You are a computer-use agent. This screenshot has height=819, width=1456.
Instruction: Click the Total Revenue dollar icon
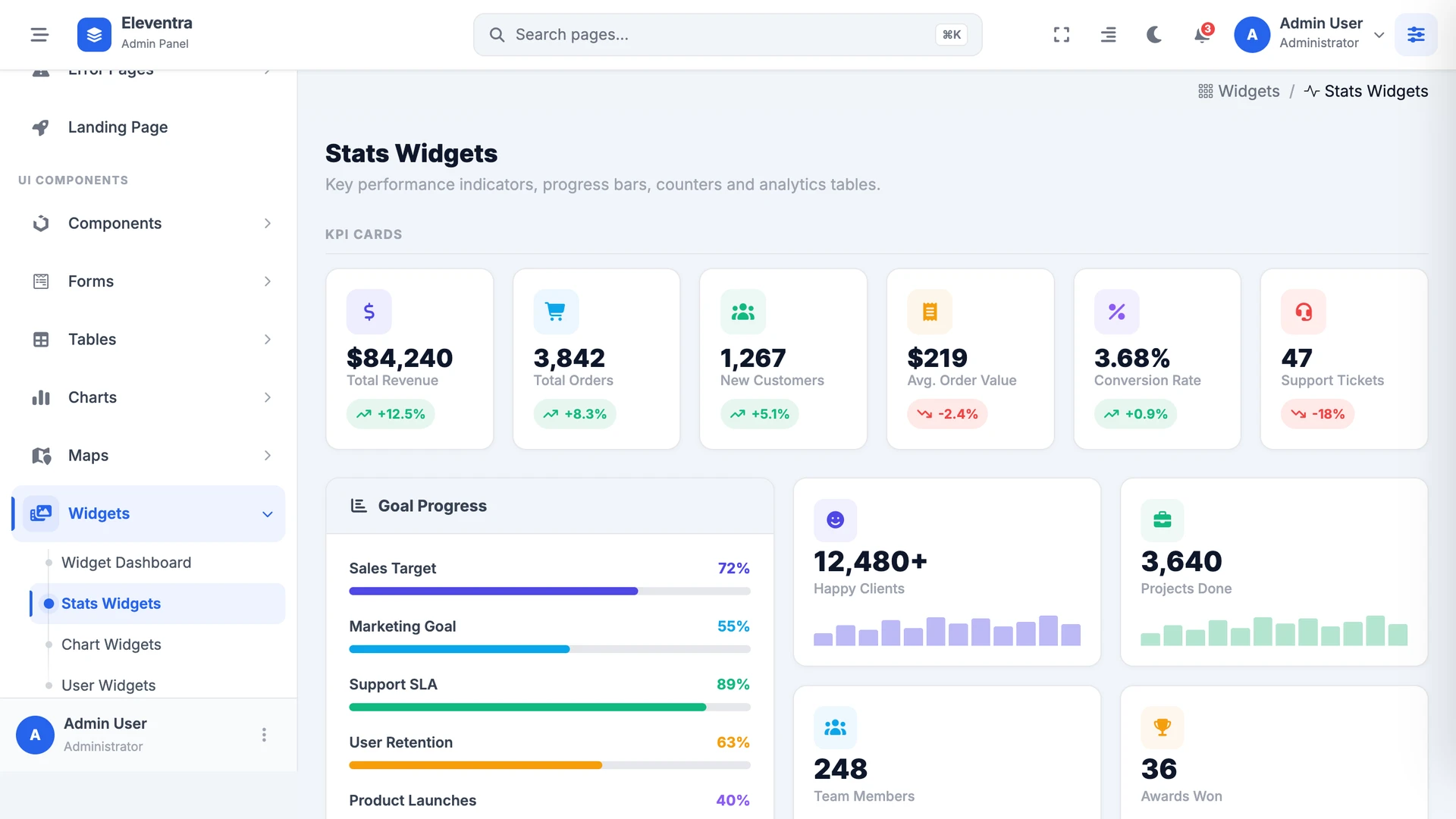pos(369,312)
